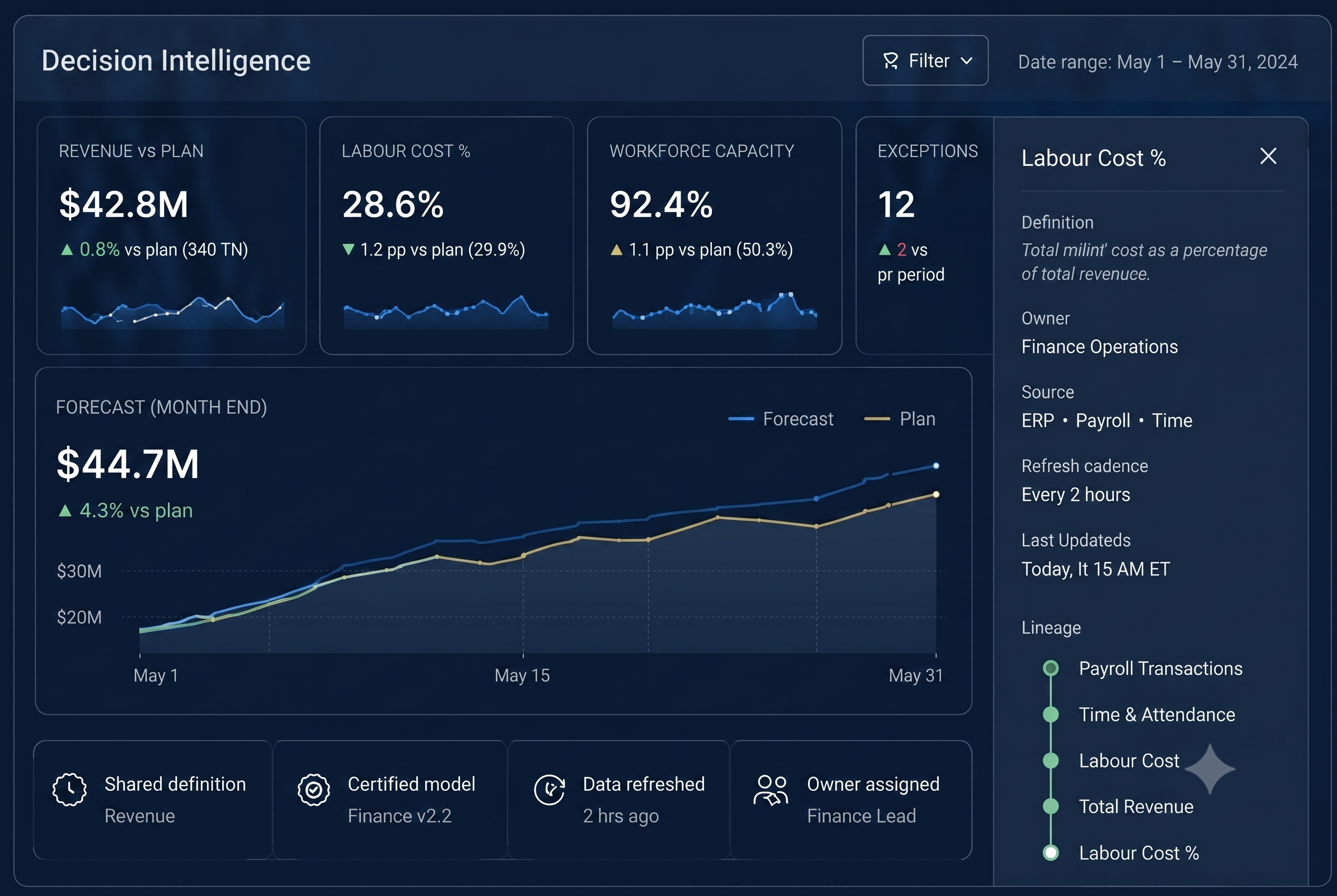The image size is (1337, 896).
Task: Expand the Filter chevron arrow
Action: tap(966, 61)
